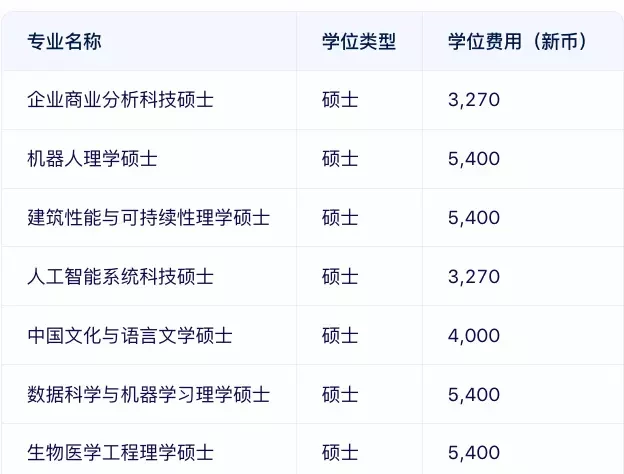This screenshot has width=624, height=474.
Task: Click the 3,270 fee for 企业商业分析科技硕士
Action: coord(474,100)
